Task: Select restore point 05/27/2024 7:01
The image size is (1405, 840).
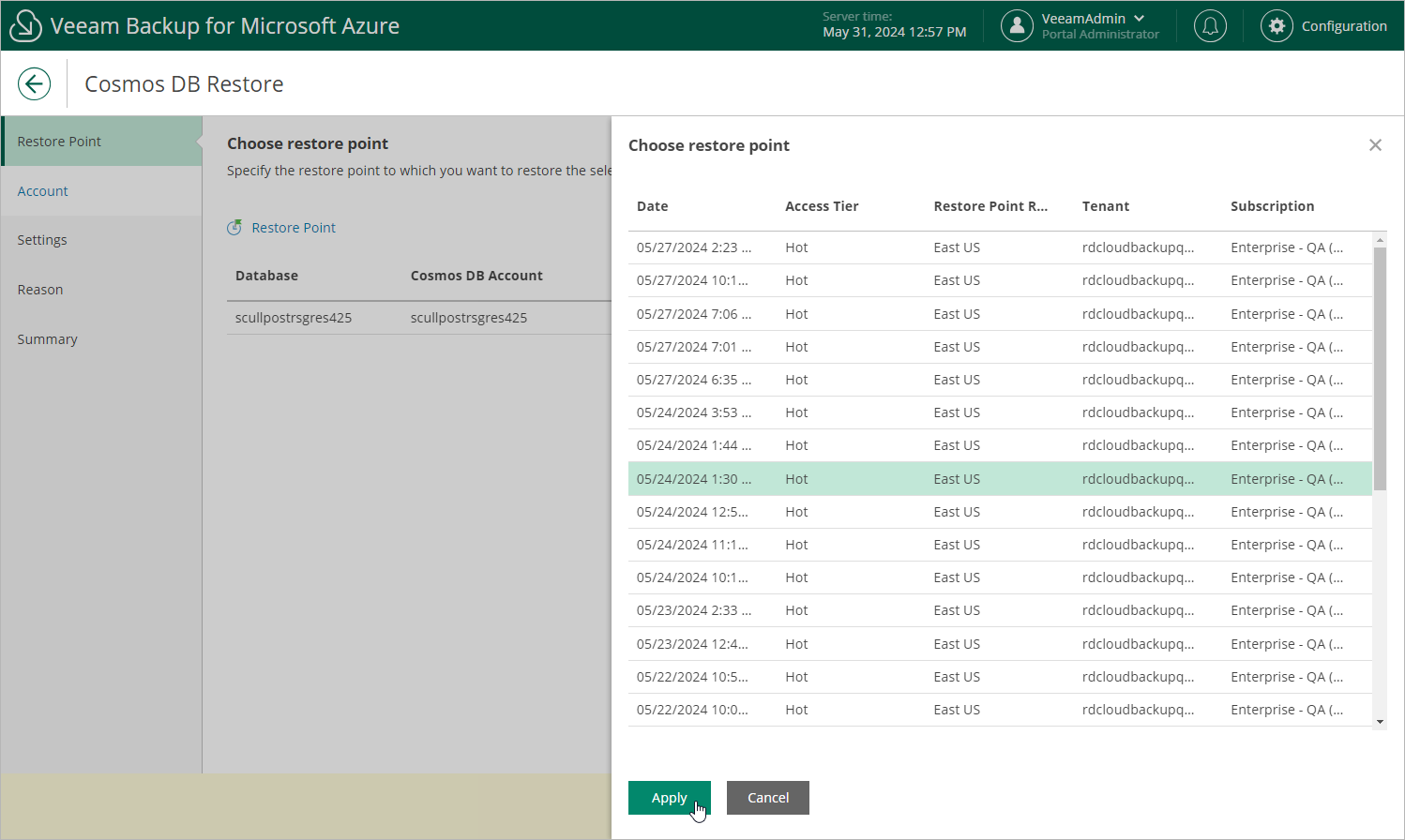Action: click(x=1000, y=347)
